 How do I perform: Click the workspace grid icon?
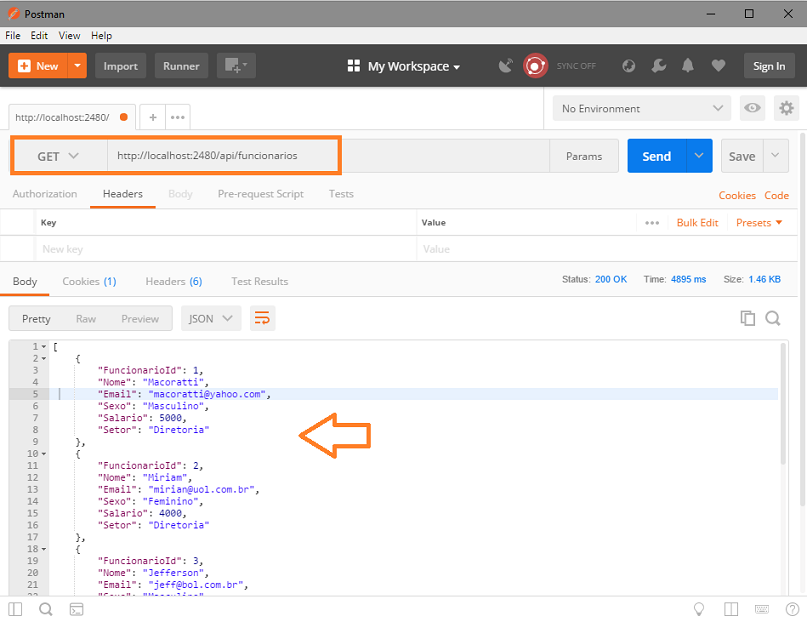pos(354,66)
